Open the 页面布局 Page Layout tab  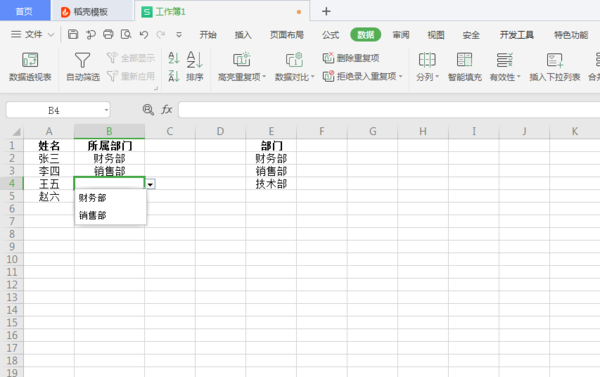coord(287,35)
